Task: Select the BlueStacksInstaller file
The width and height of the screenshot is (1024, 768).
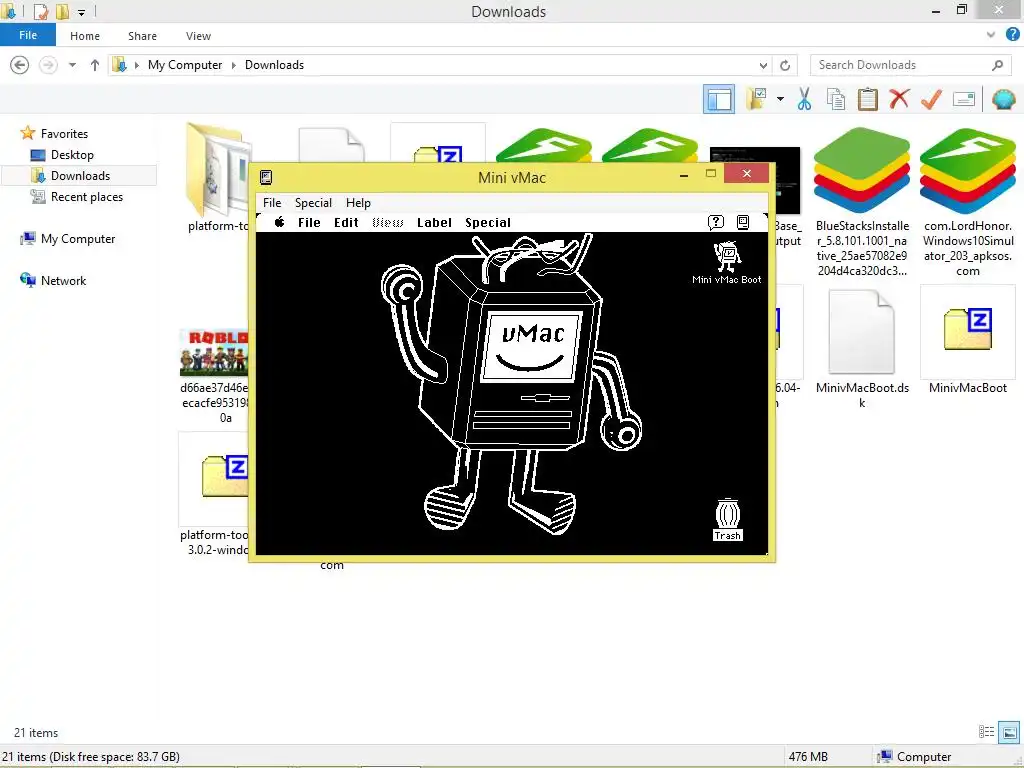Action: (862, 202)
